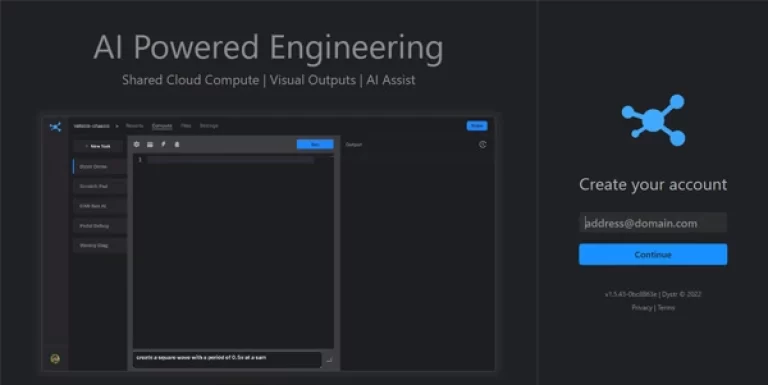
Task: Switch to the Compute tab
Action: tap(162, 126)
